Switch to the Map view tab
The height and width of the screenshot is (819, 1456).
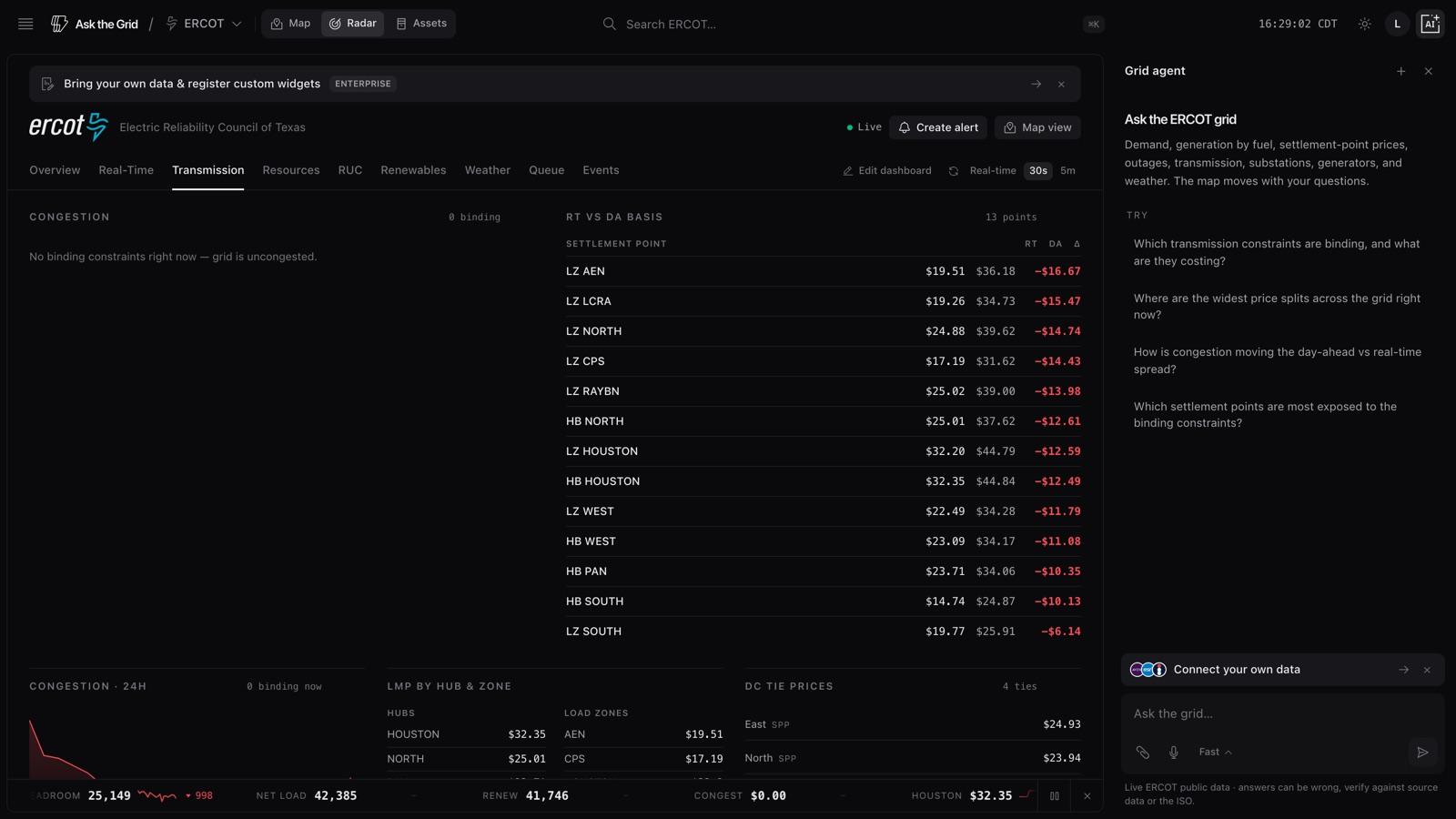pyautogui.click(x=291, y=24)
